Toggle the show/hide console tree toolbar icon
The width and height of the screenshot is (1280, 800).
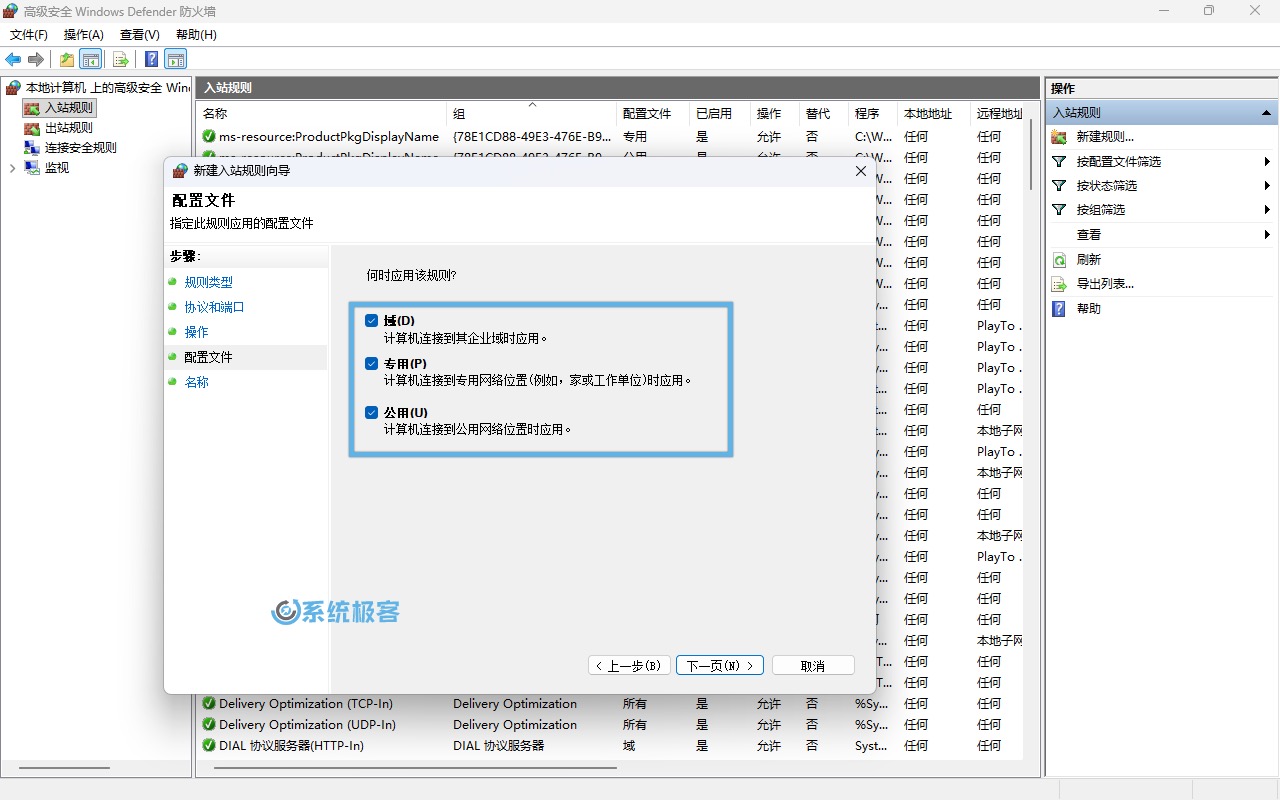tap(91, 59)
